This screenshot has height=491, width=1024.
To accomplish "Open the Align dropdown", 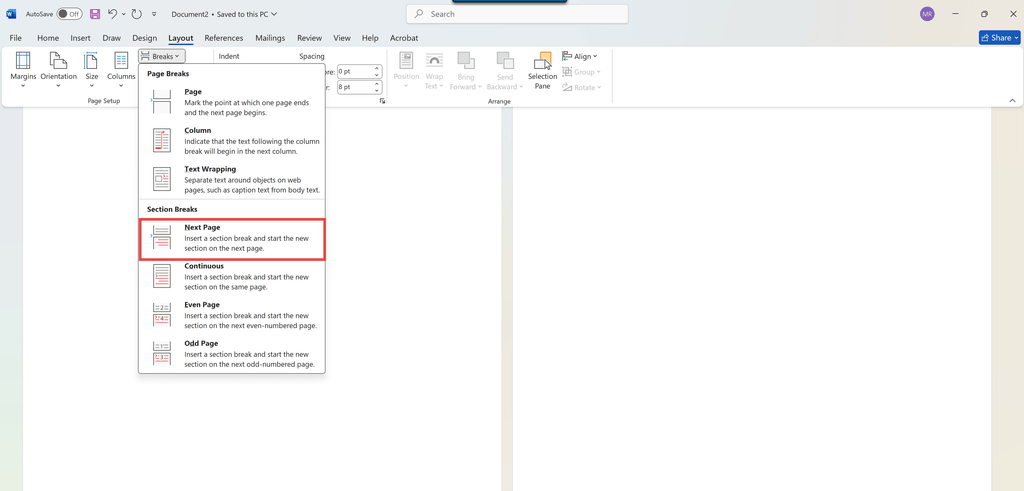I will click(580, 57).
